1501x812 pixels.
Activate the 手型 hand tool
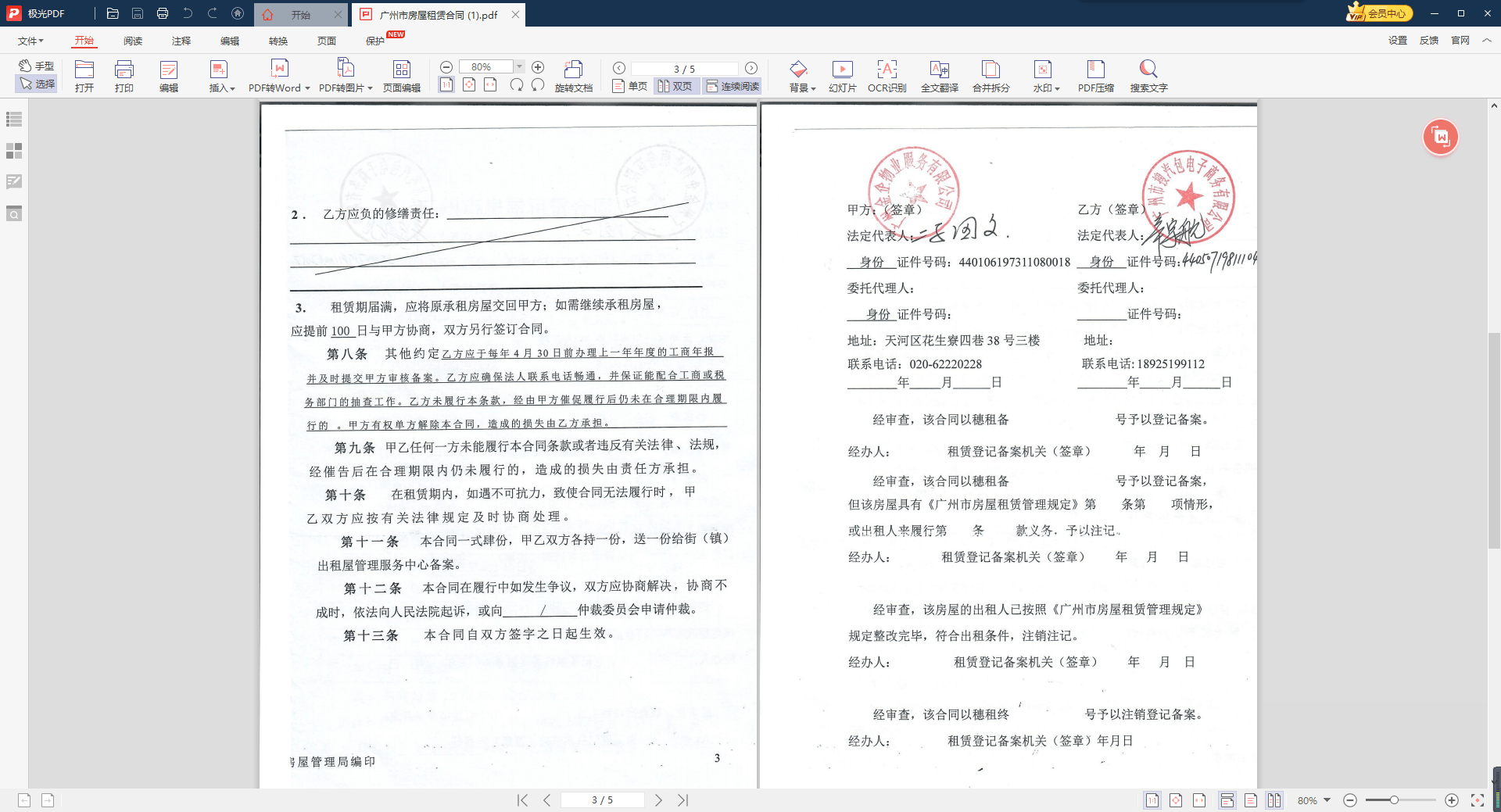(37, 66)
